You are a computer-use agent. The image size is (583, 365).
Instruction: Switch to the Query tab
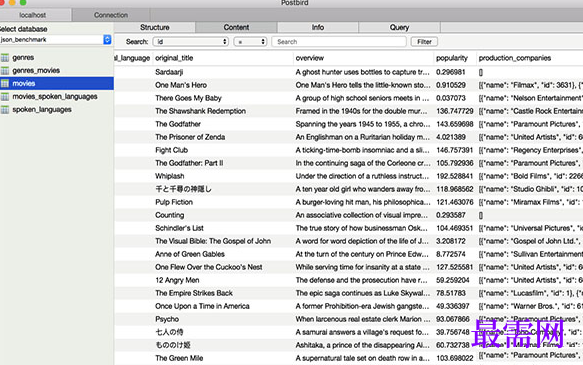tap(399, 27)
